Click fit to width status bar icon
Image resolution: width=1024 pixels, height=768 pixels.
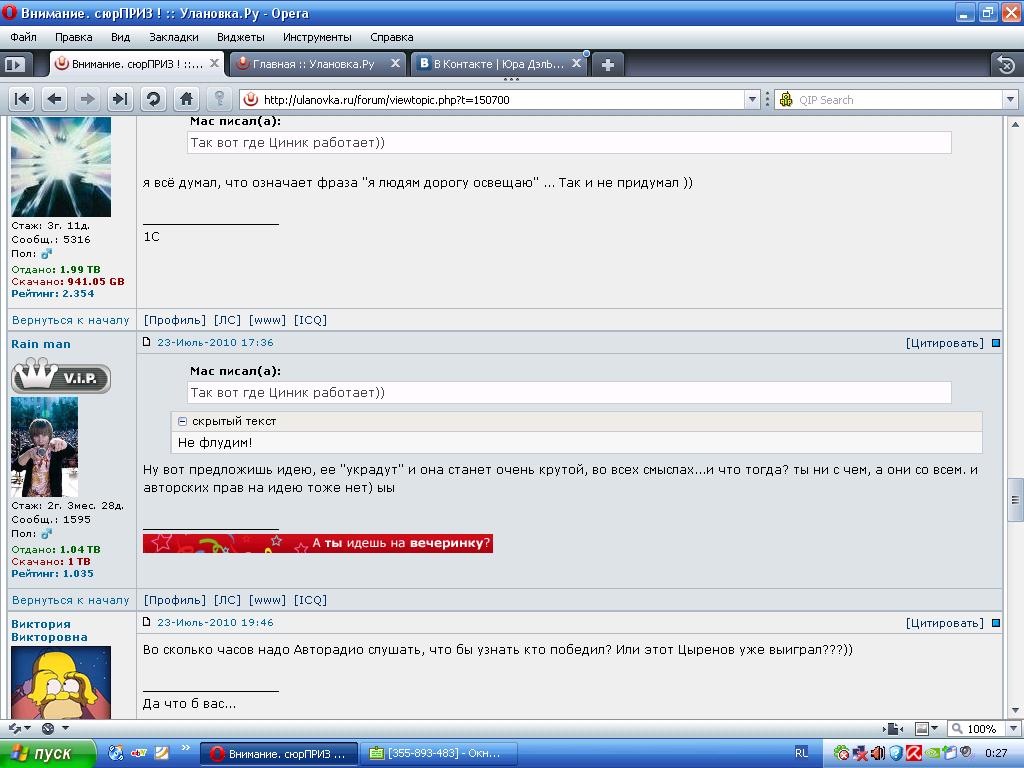click(x=893, y=729)
